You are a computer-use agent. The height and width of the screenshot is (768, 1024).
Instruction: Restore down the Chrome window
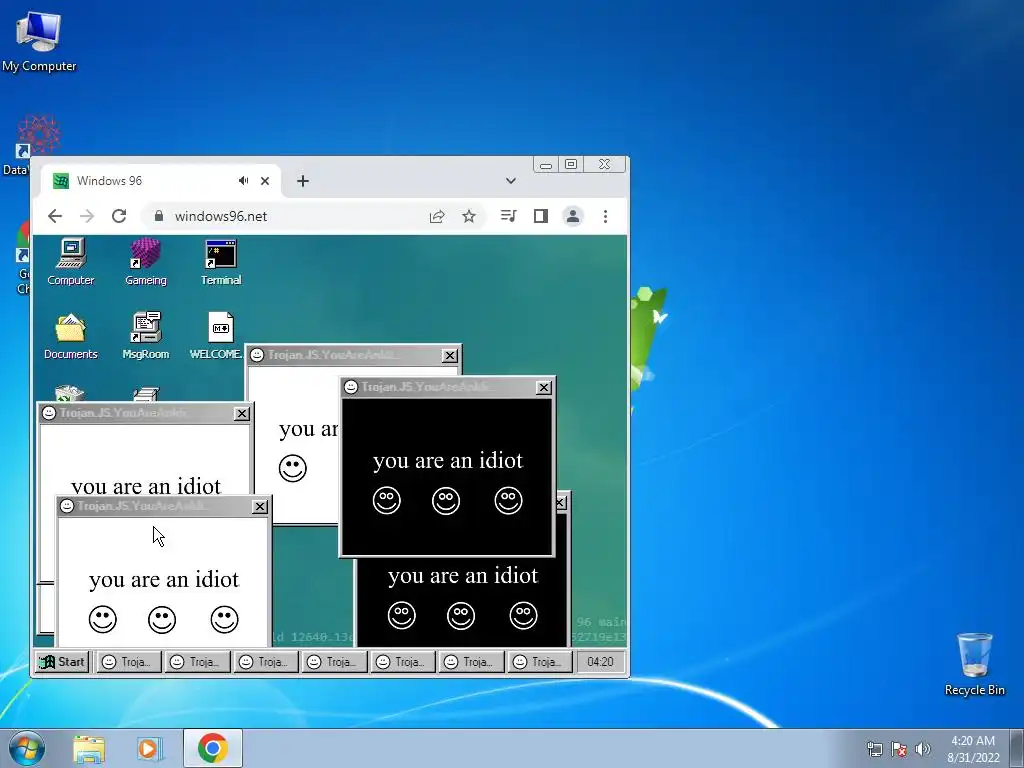(571, 165)
